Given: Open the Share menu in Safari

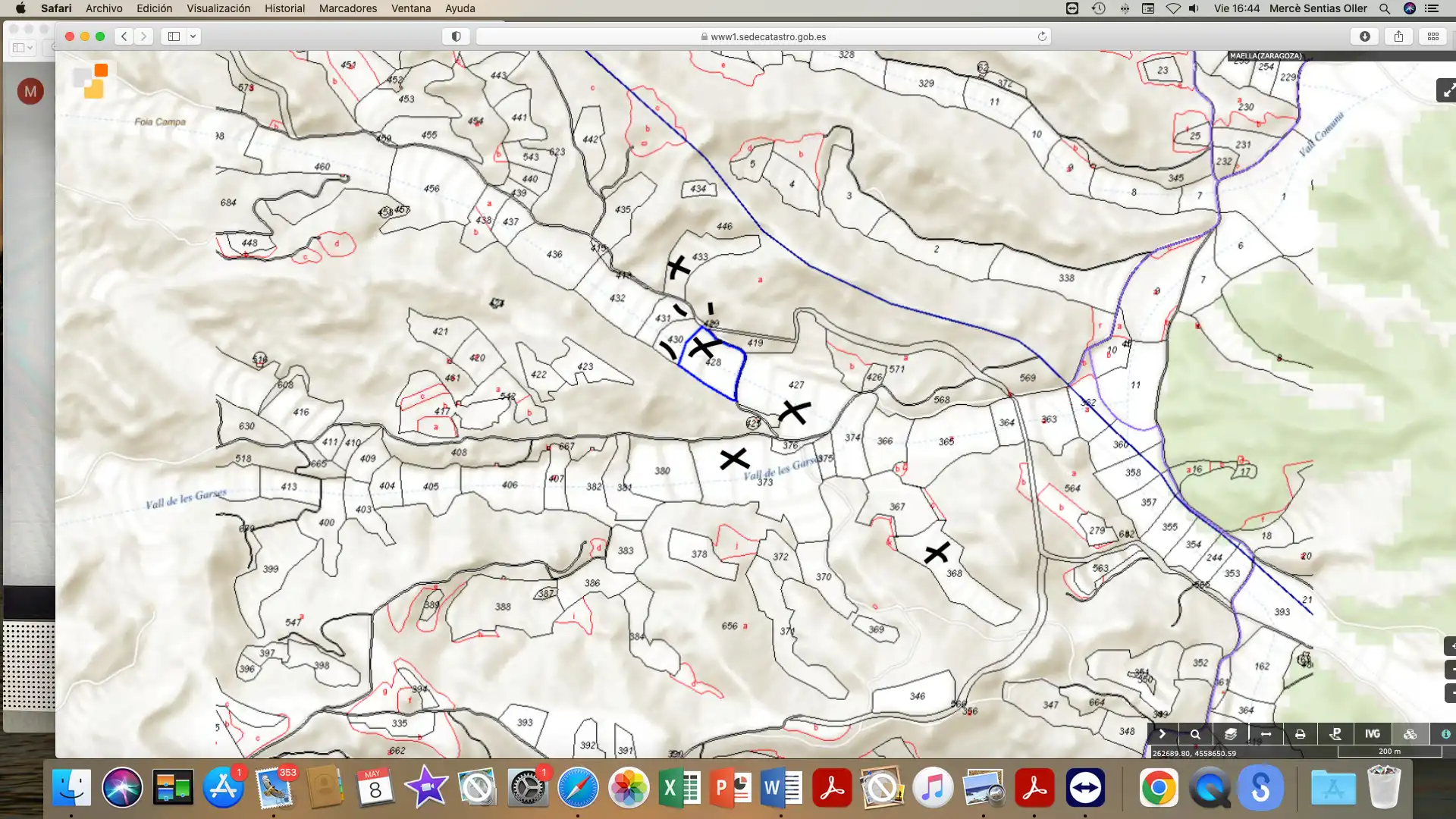Looking at the screenshot, I should [x=1399, y=36].
